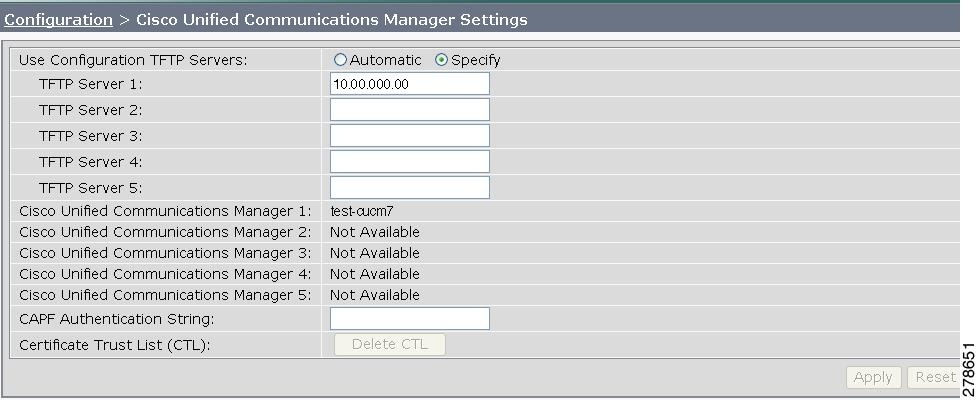Click Not Available for Communications Manager 3
This screenshot has height=400, width=979.
tap(375, 253)
